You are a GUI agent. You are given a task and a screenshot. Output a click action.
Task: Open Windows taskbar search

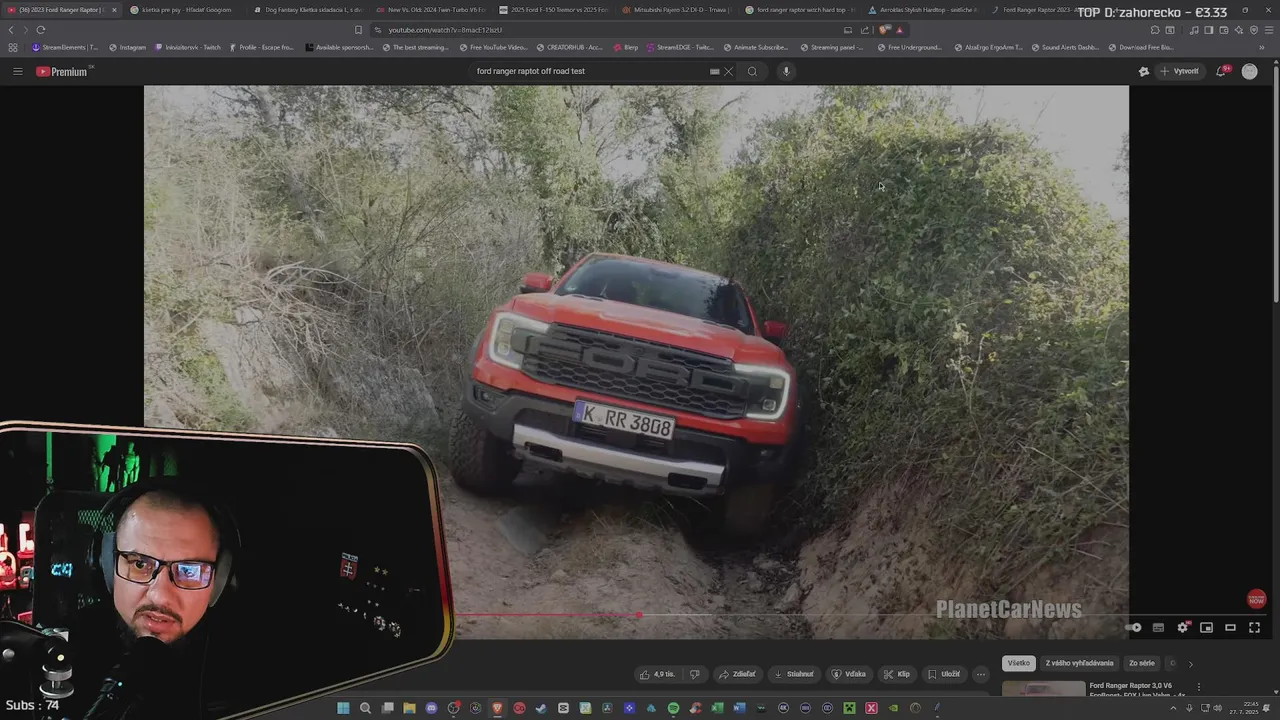[x=365, y=708]
